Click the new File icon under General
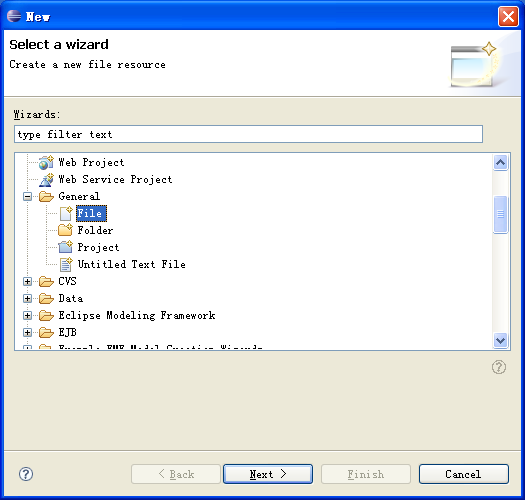The image size is (525, 500). coord(66,214)
